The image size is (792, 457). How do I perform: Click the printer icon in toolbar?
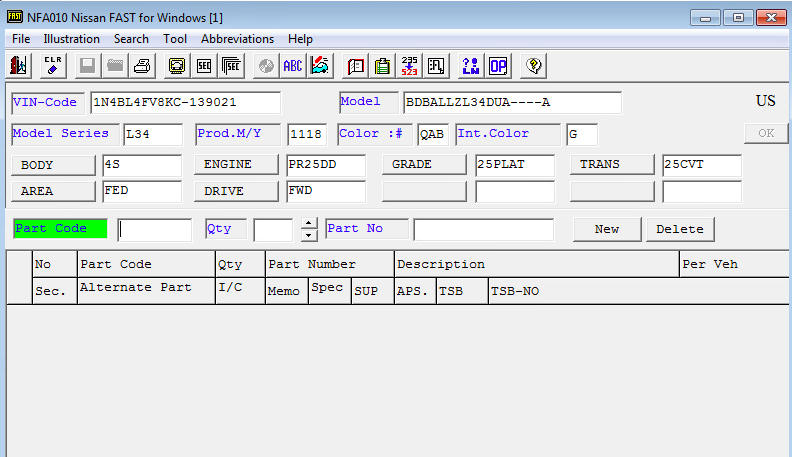[143, 66]
